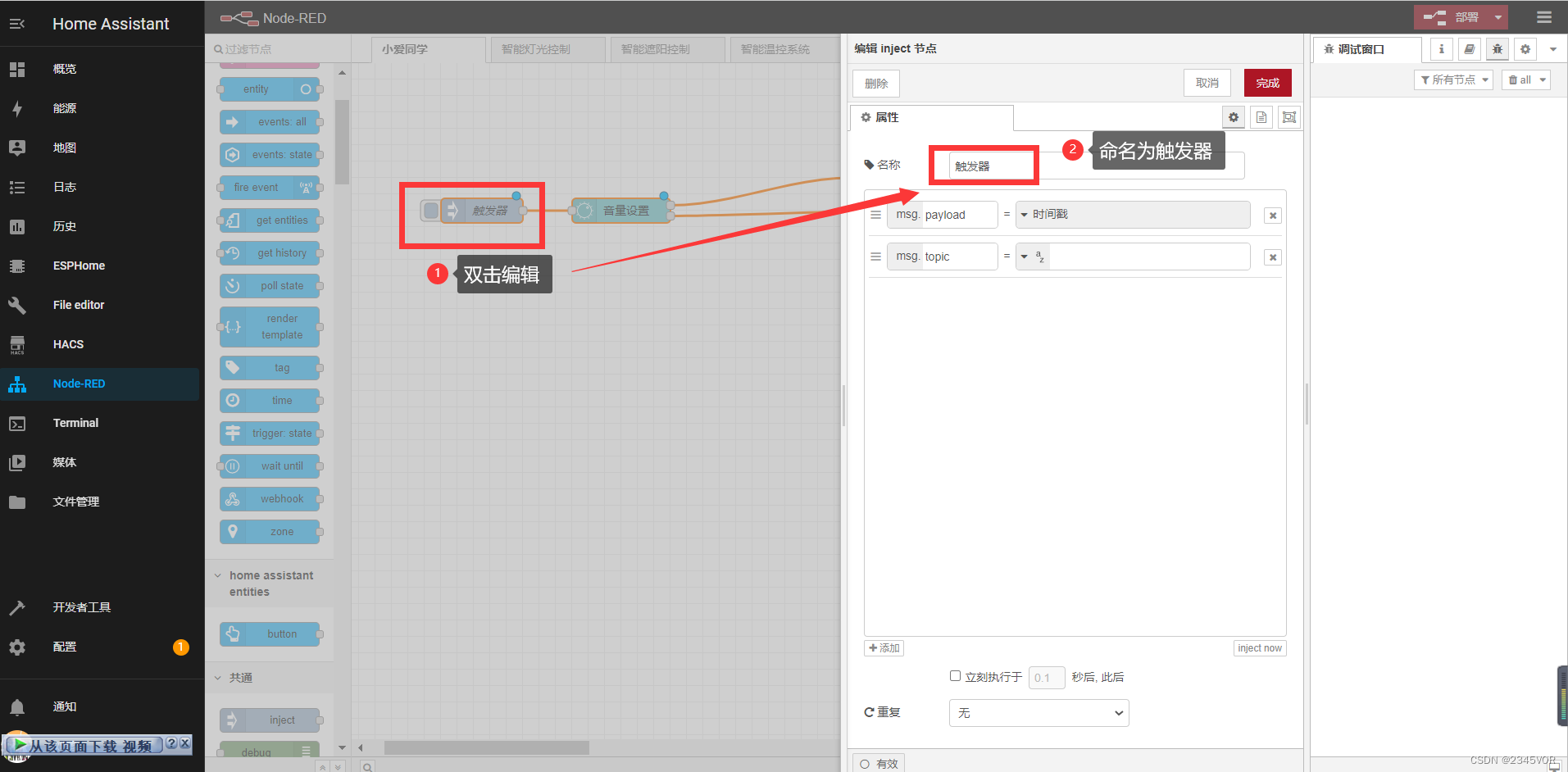Click the 过滤节点 filter nodes search box
The width and height of the screenshot is (1568, 772).
[x=277, y=49]
